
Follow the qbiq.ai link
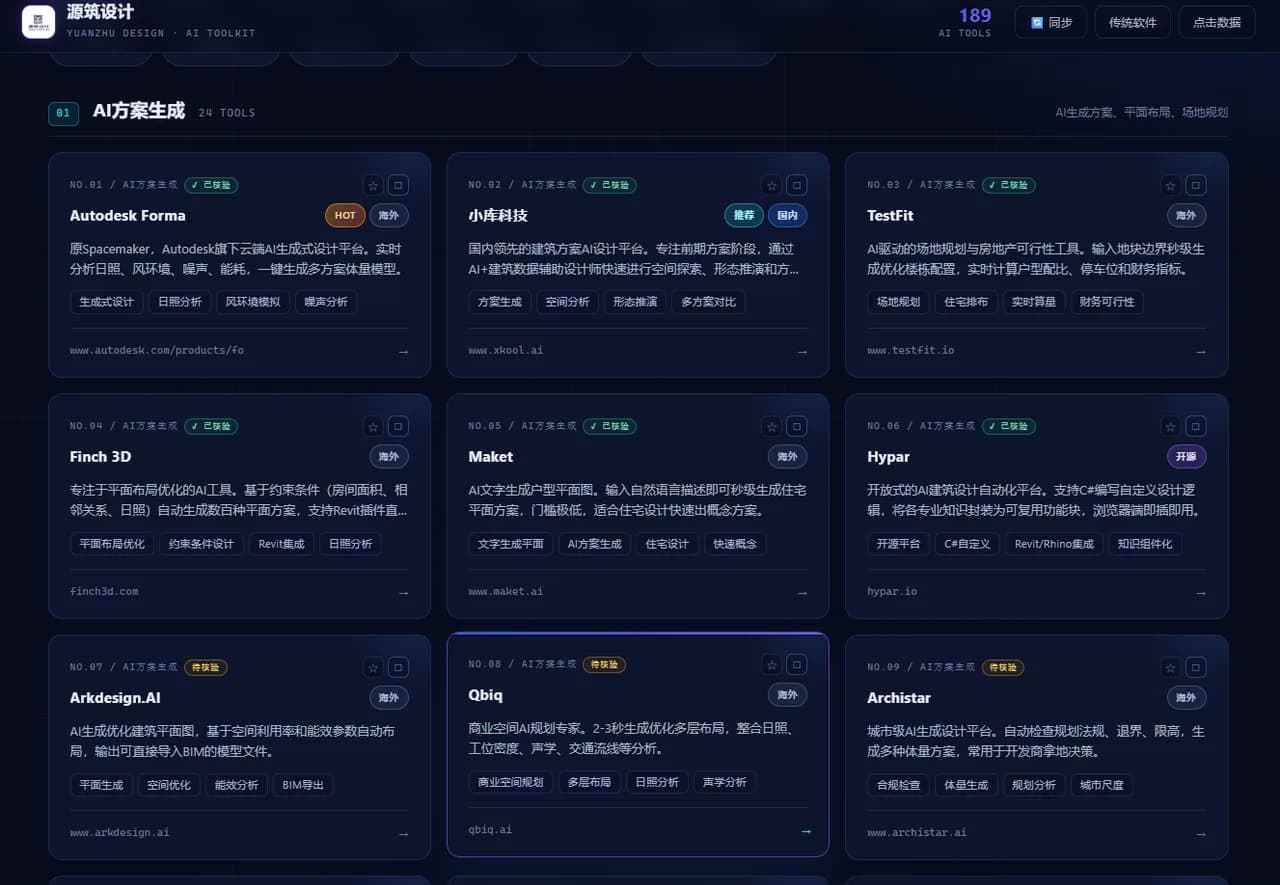click(x=490, y=830)
